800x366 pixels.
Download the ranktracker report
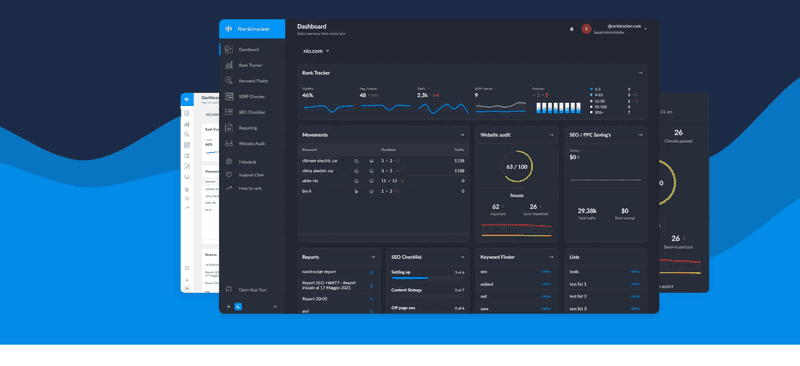(371, 272)
